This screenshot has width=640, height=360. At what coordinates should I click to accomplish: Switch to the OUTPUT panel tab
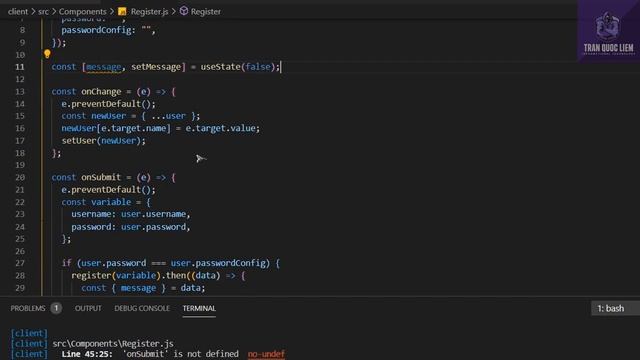coord(88,308)
